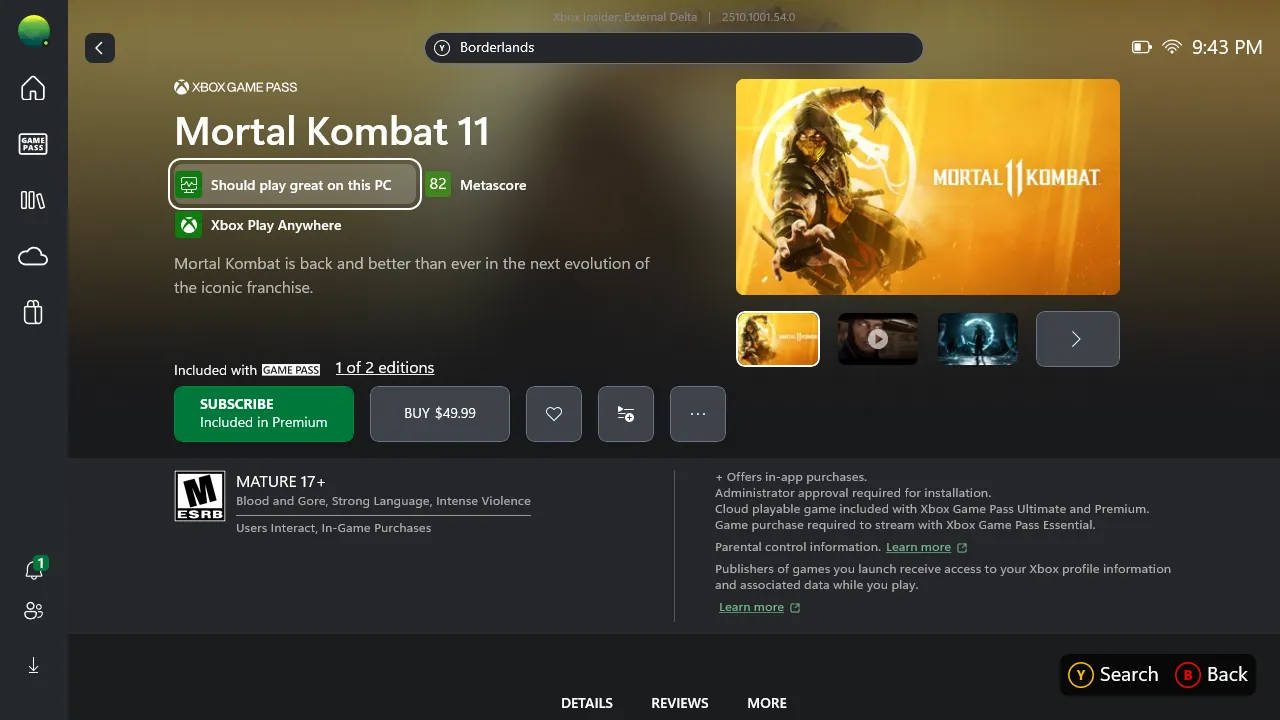This screenshot has width=1280, height=720.
Task: Open the Game Pass sidebar icon
Action: tap(33, 144)
